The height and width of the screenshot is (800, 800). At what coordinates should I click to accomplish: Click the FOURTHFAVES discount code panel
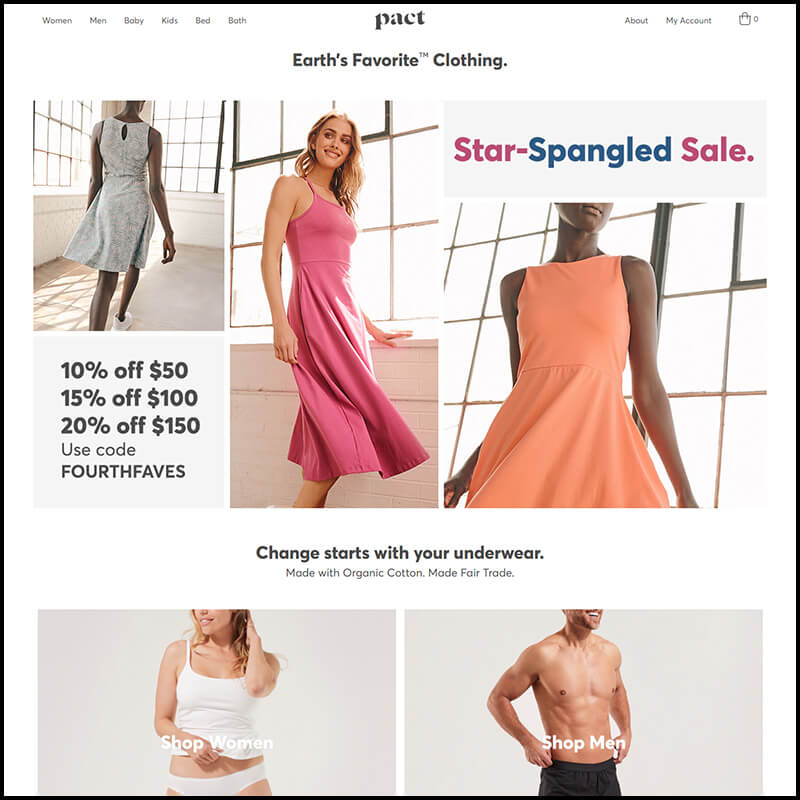129,421
